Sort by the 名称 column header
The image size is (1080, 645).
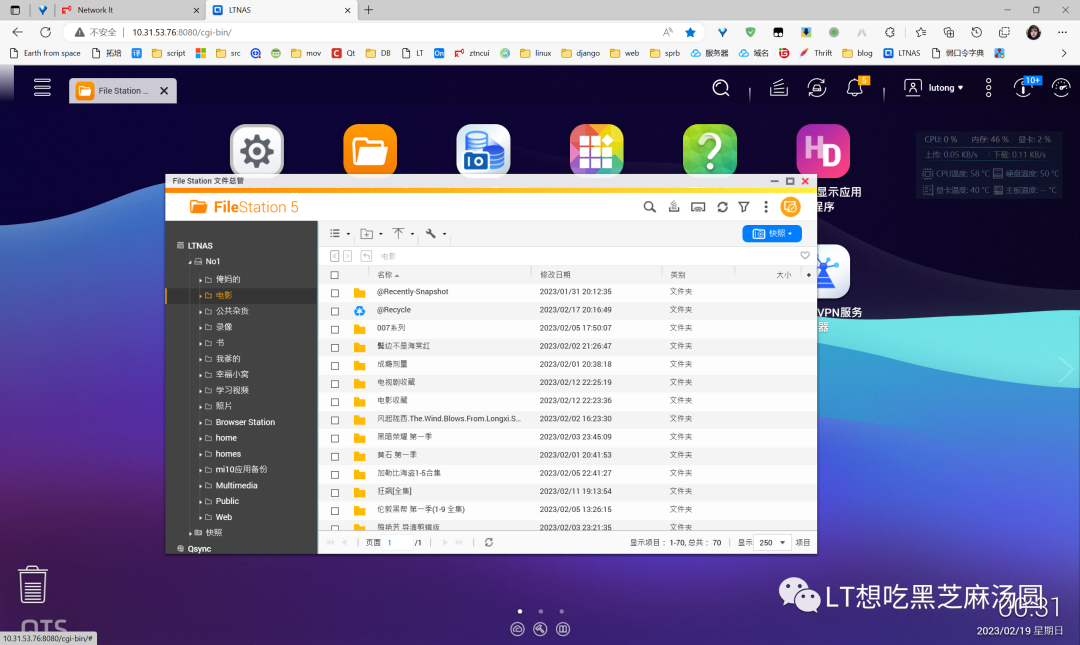(x=388, y=274)
